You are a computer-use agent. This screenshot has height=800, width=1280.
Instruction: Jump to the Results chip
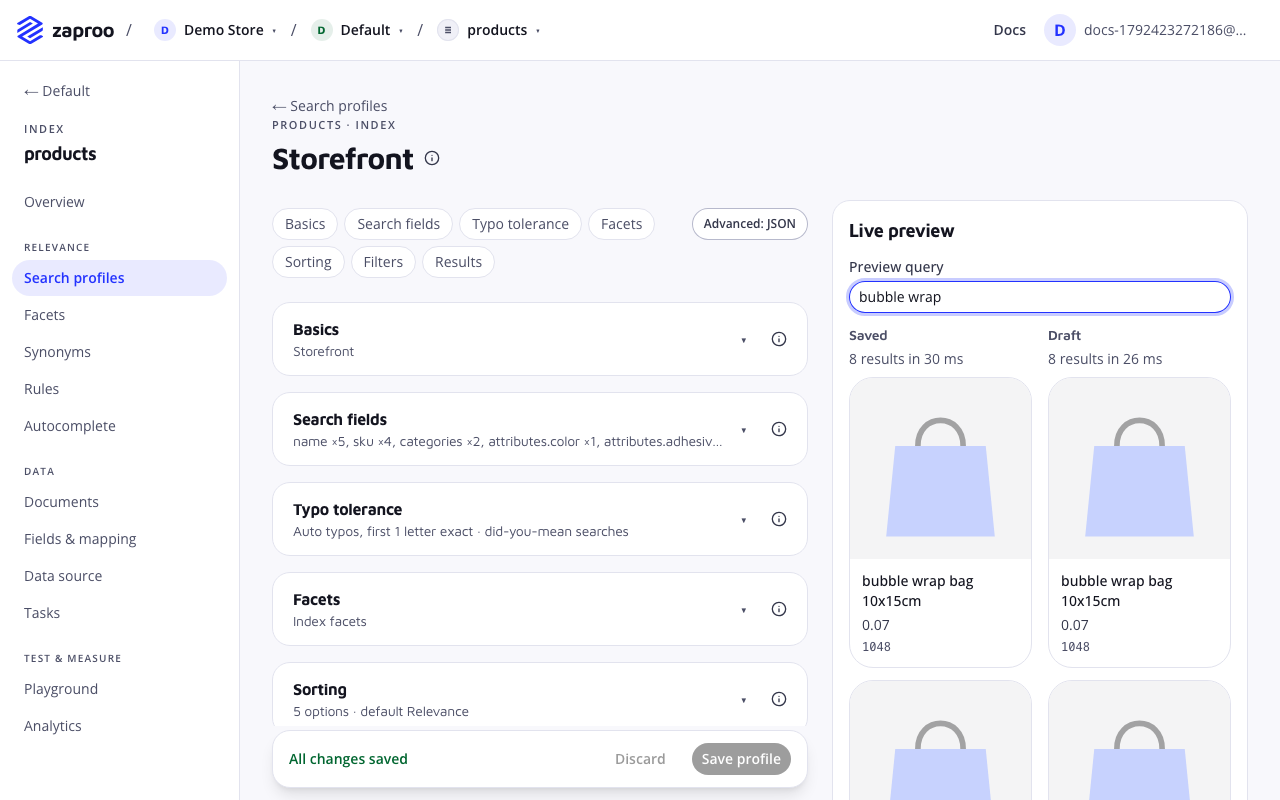(459, 262)
